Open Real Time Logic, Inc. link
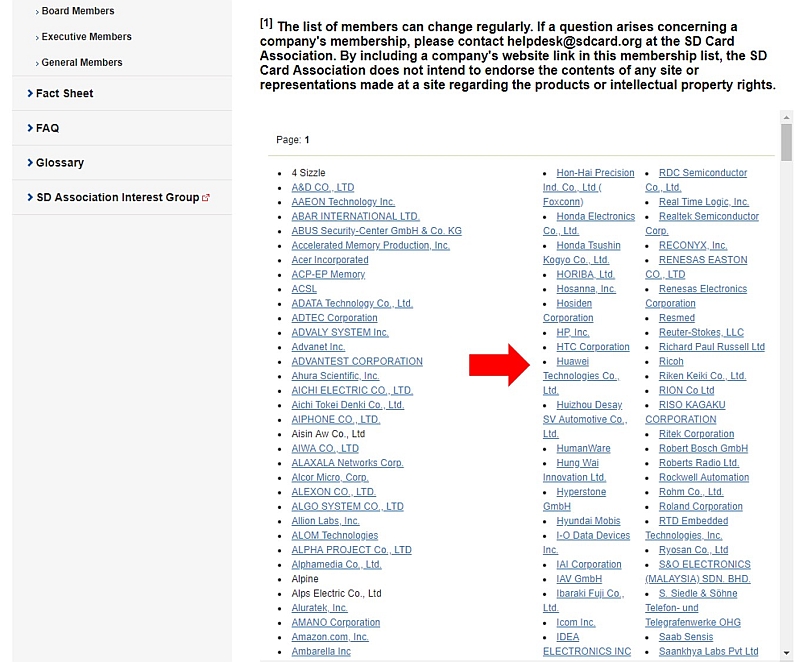Viewport: 800px width, 662px height. tap(704, 202)
